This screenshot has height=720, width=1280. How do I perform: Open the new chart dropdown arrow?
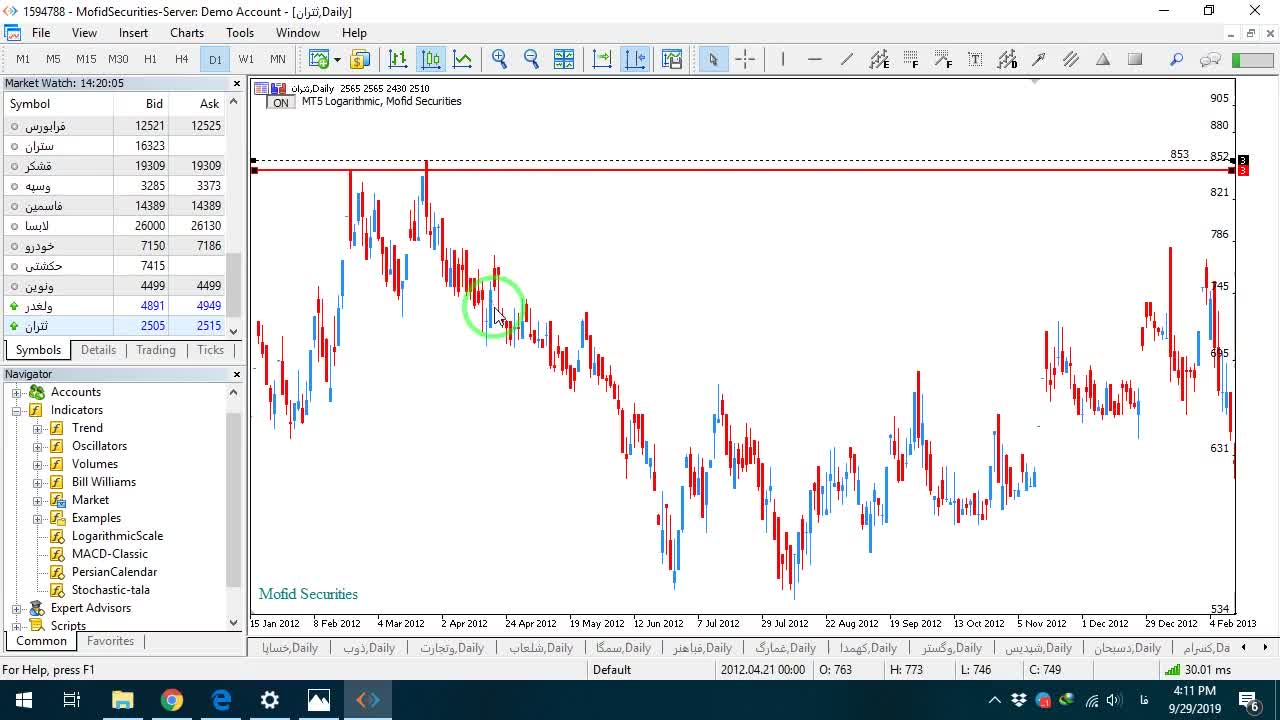pos(337,59)
